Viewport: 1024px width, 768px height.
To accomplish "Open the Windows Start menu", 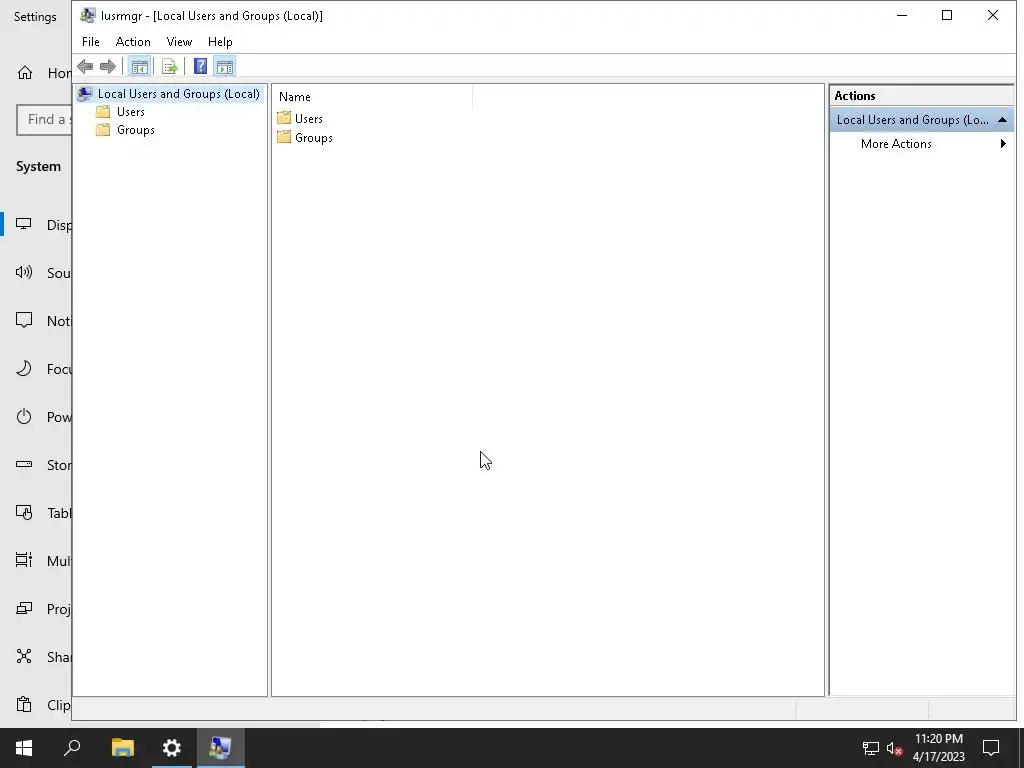I will [x=24, y=748].
